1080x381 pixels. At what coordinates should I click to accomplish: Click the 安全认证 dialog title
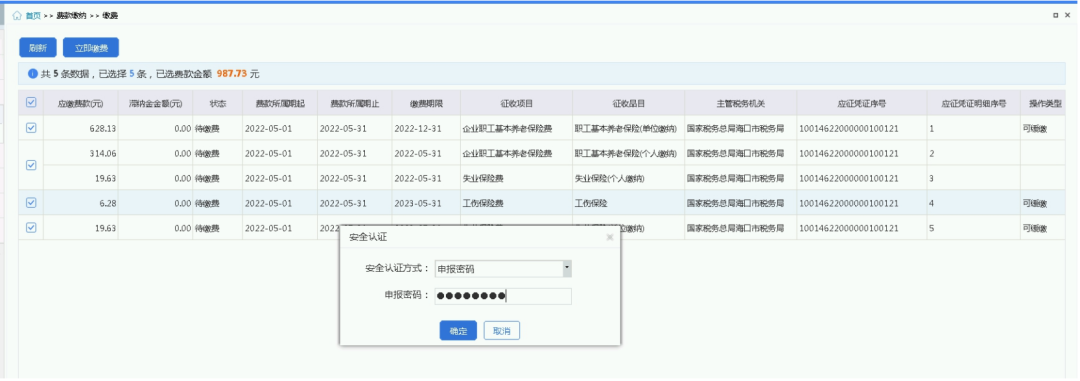click(x=368, y=238)
